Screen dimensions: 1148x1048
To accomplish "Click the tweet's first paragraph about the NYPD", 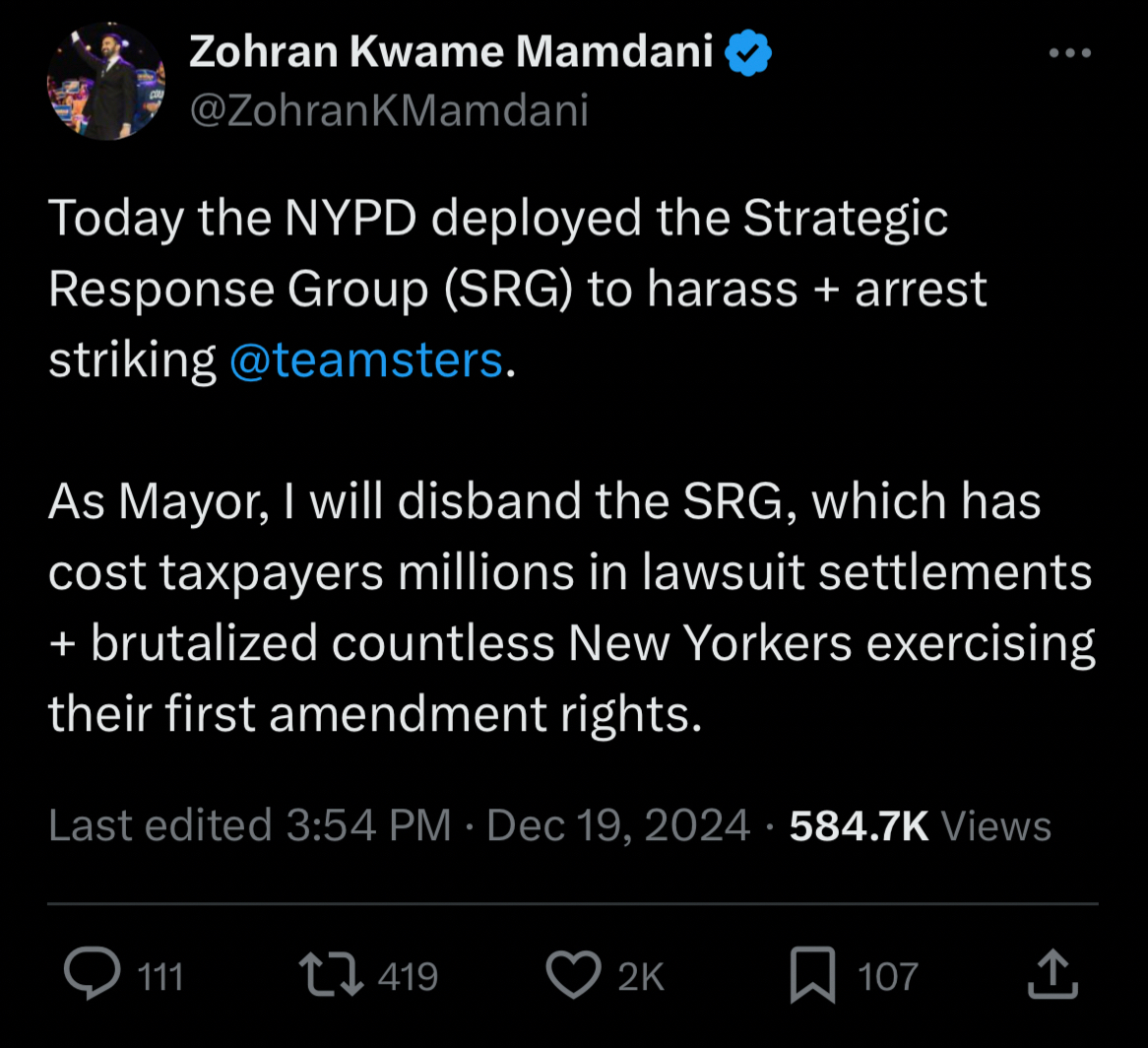I will (x=517, y=289).
